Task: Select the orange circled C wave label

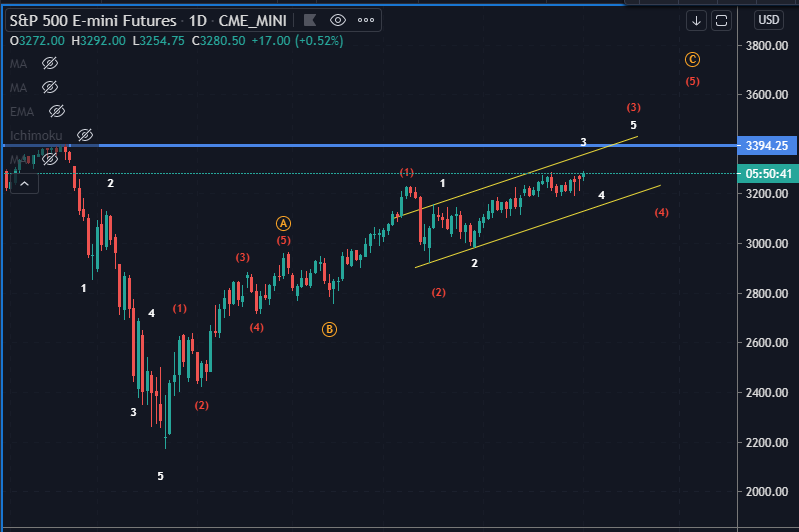Action: point(692,60)
